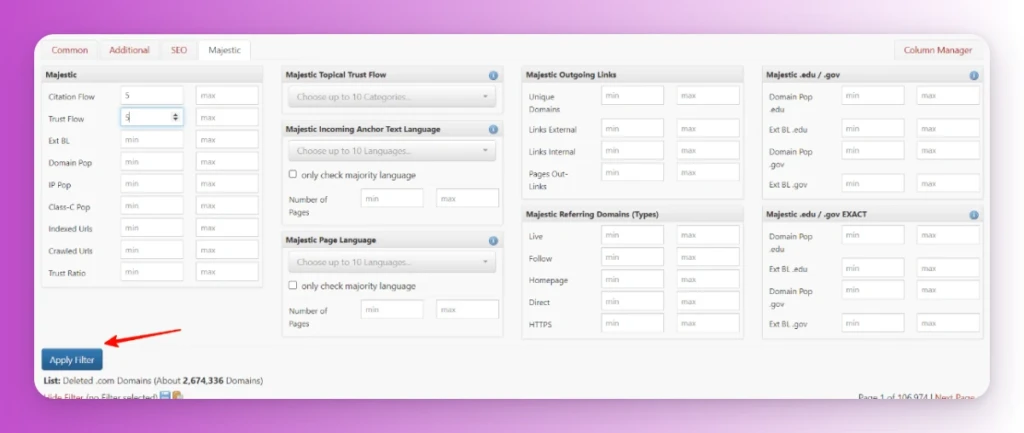Click Pages Out-Links max field
1024x433 pixels.
pyautogui.click(x=708, y=172)
